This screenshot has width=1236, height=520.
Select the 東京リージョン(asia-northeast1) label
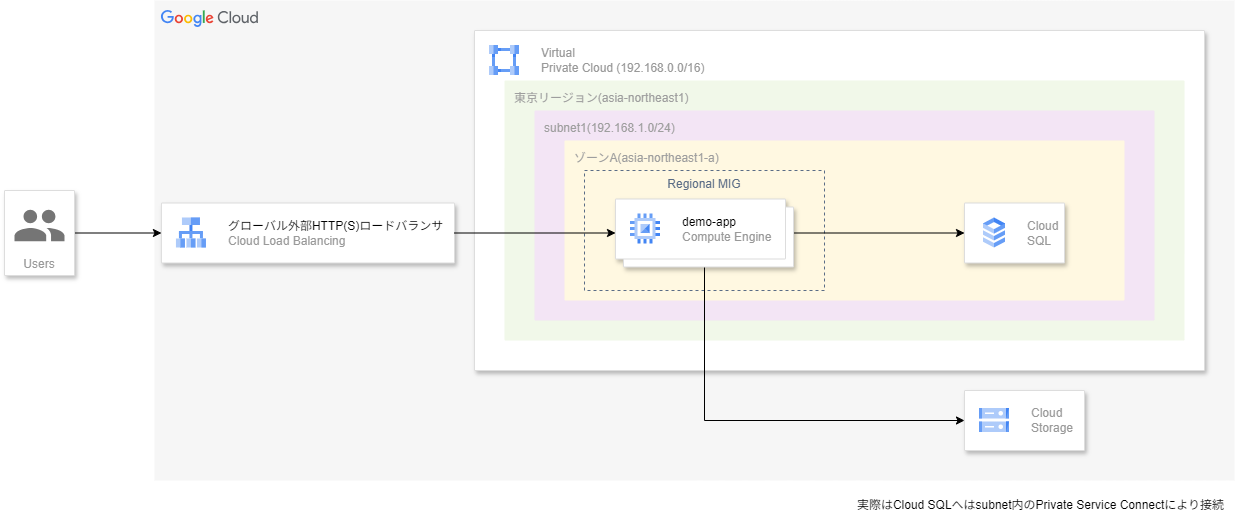click(x=601, y=98)
